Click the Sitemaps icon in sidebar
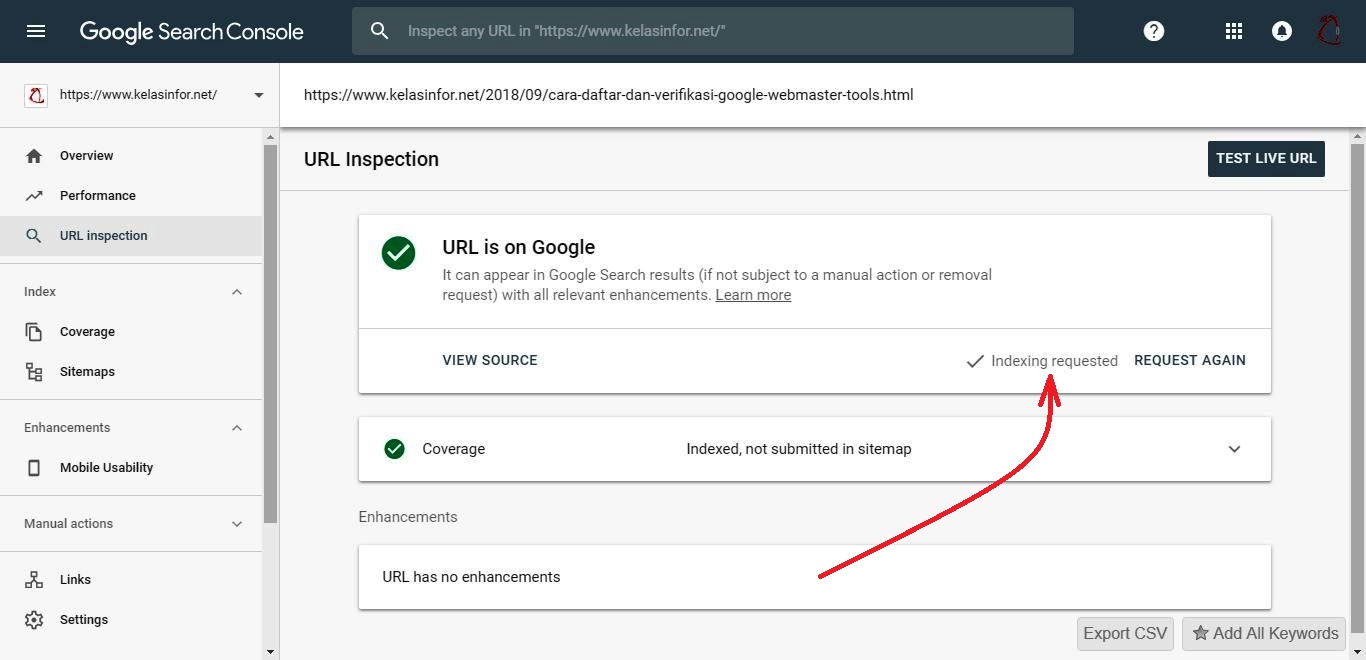 click(x=34, y=372)
